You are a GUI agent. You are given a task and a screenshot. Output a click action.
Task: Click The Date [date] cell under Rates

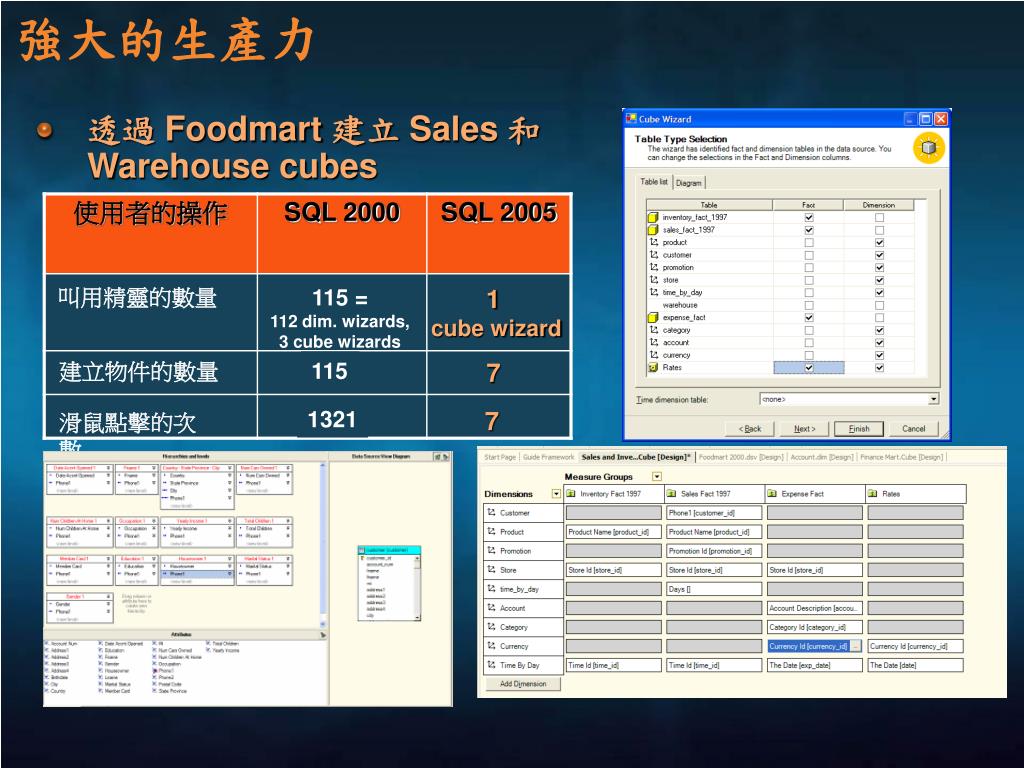[916, 665]
